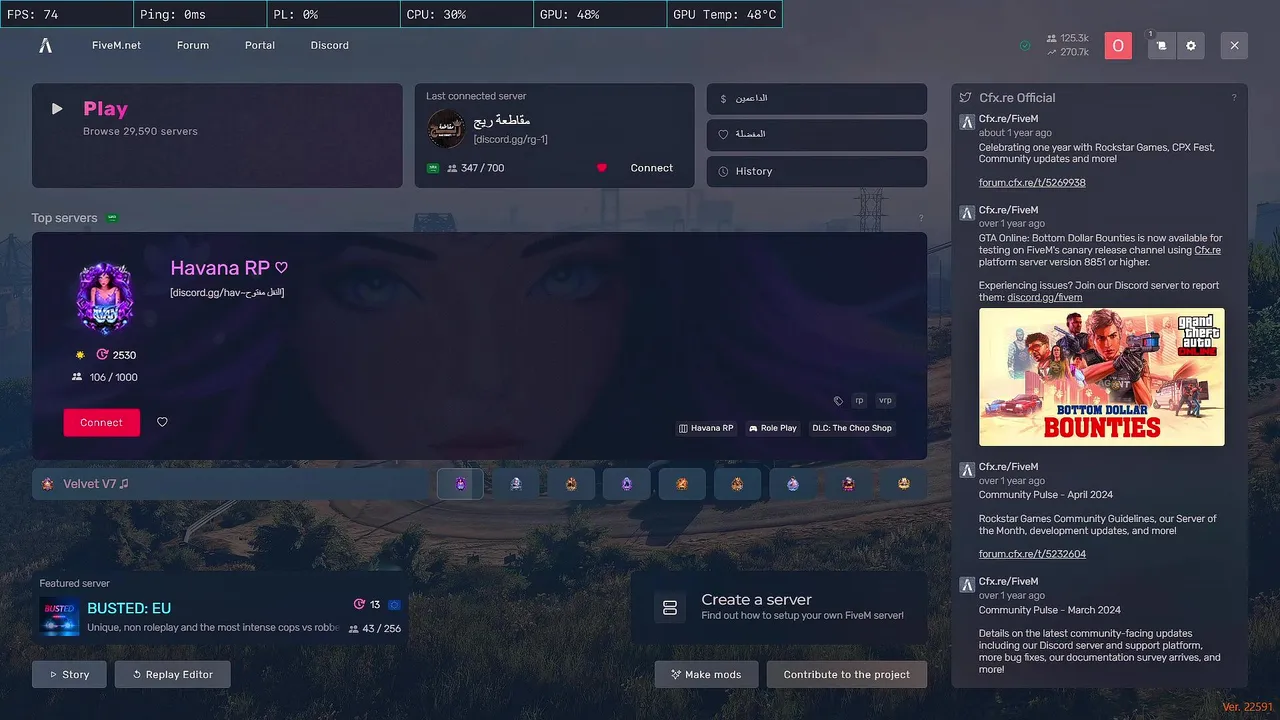Screen dimensions: 1280x720
Task: Click Contribute to the project button
Action: tap(847, 674)
